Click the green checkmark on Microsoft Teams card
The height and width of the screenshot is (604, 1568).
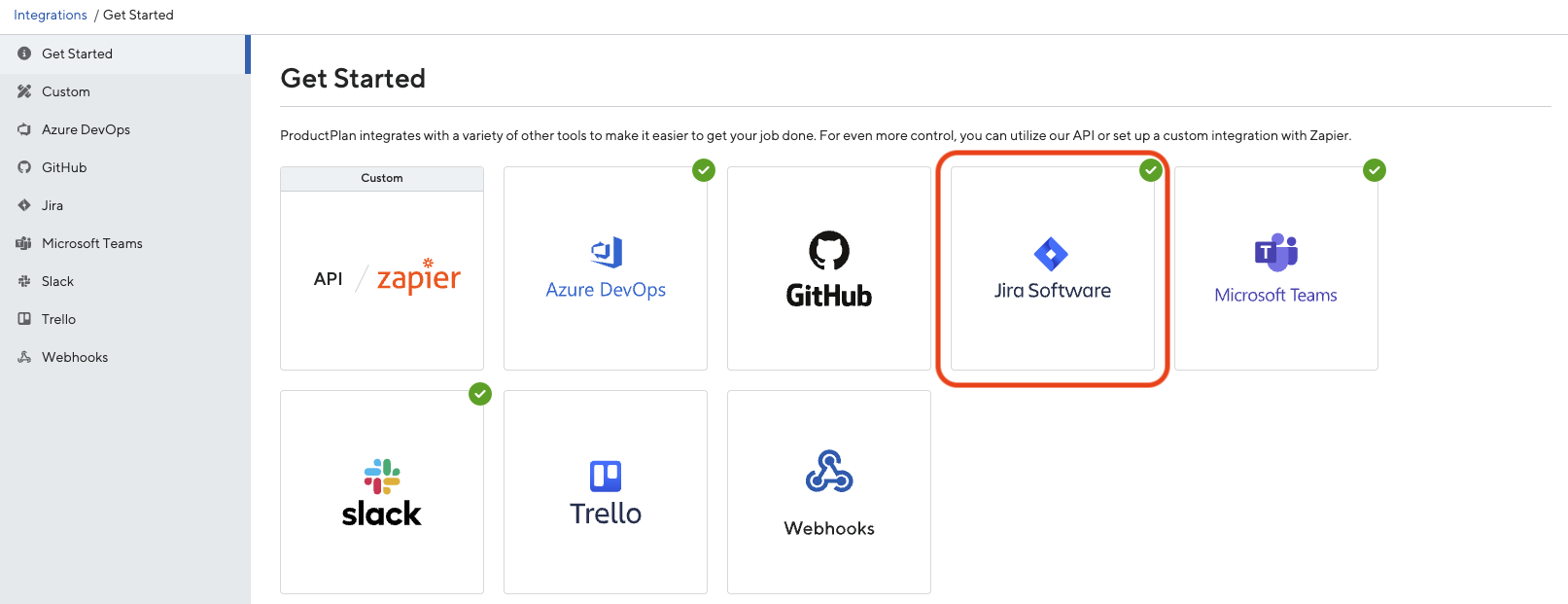click(x=1375, y=170)
